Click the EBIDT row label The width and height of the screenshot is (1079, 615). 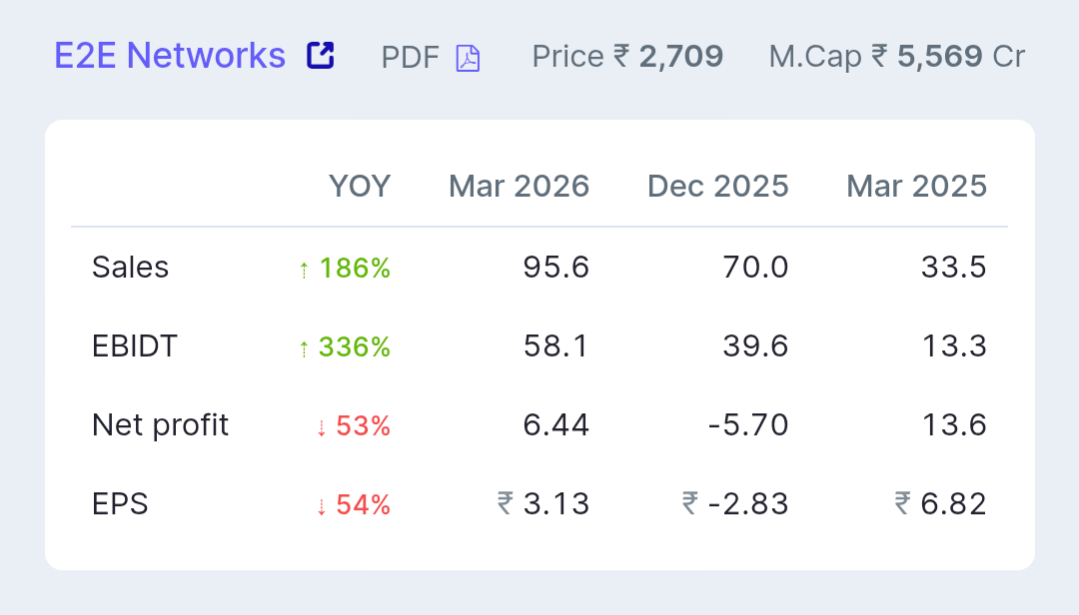tap(134, 347)
